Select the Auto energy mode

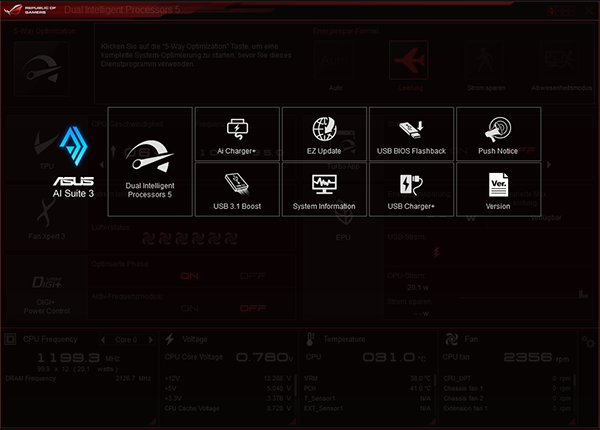(333, 60)
